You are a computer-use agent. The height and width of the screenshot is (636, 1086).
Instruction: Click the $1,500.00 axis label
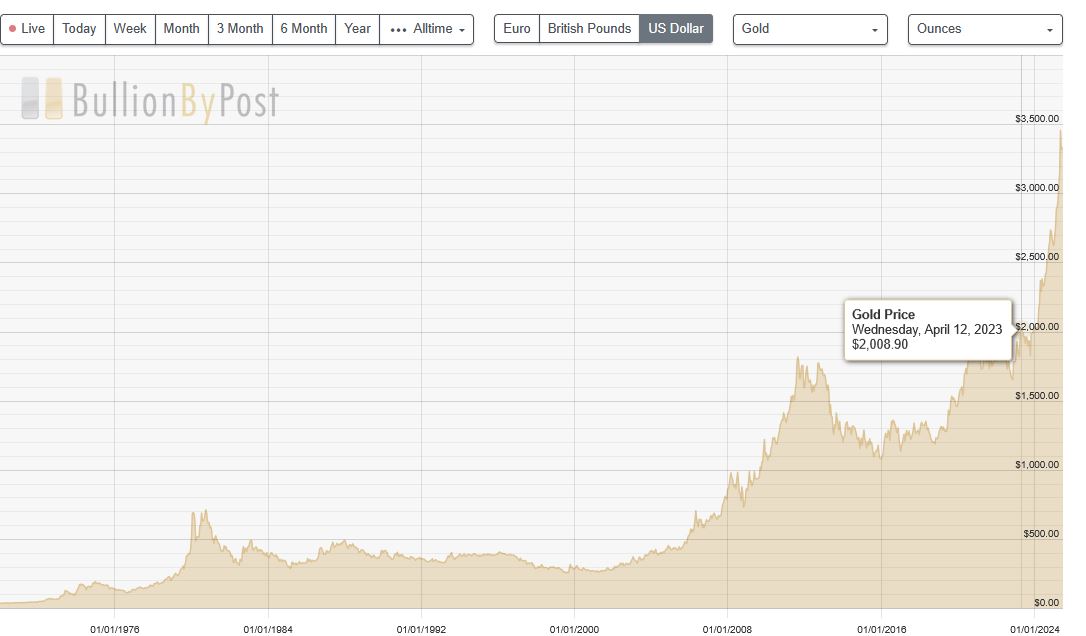tap(1037, 396)
